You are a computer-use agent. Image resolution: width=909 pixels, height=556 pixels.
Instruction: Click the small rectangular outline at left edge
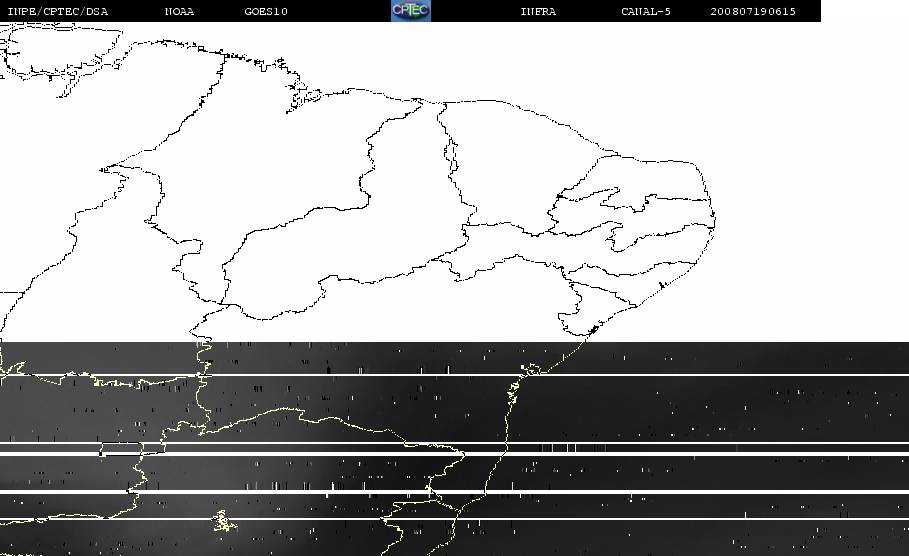pos(118,450)
